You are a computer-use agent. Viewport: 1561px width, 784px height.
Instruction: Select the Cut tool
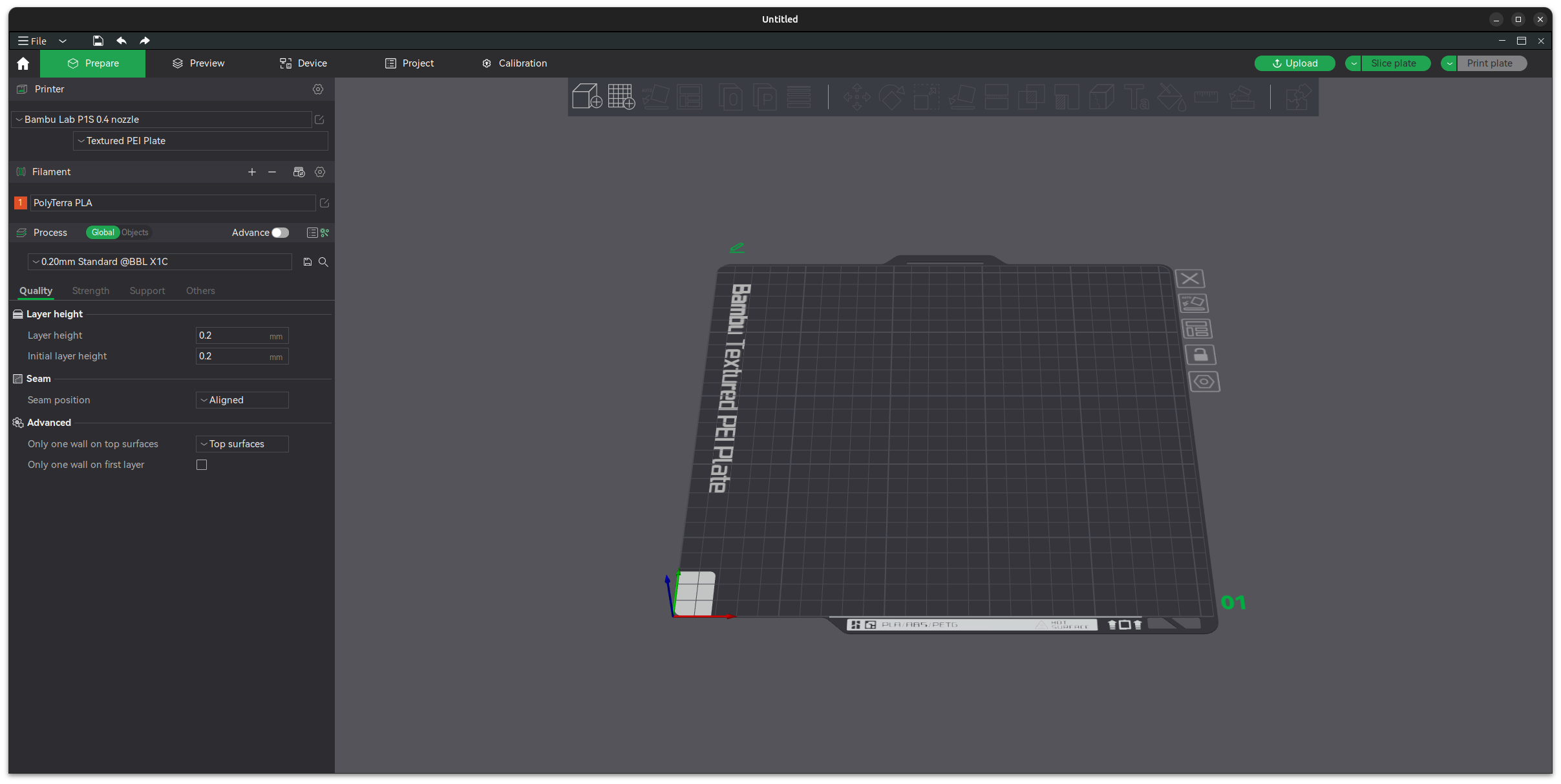[996, 97]
